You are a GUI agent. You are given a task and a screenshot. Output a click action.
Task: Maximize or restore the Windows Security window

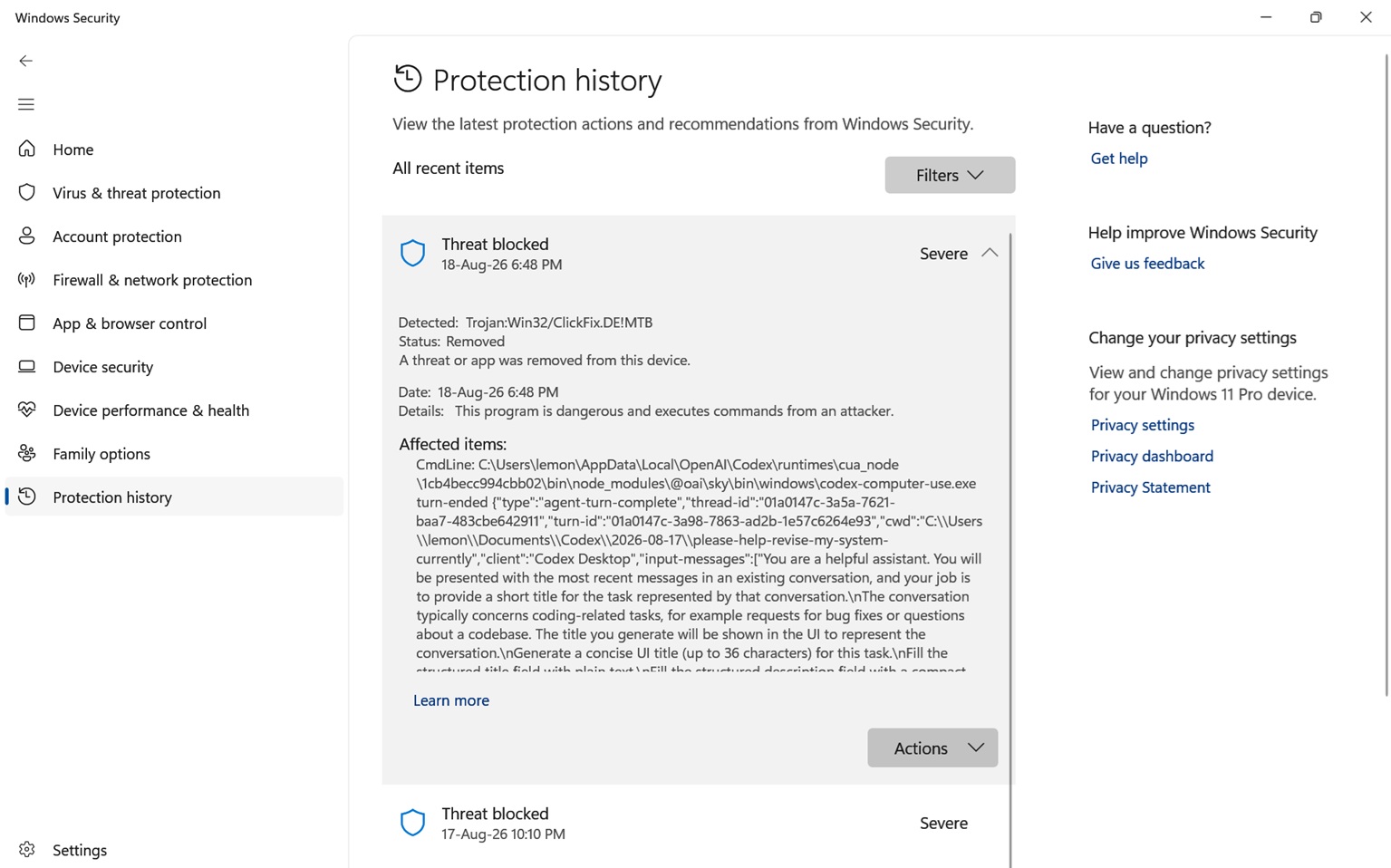click(1316, 17)
